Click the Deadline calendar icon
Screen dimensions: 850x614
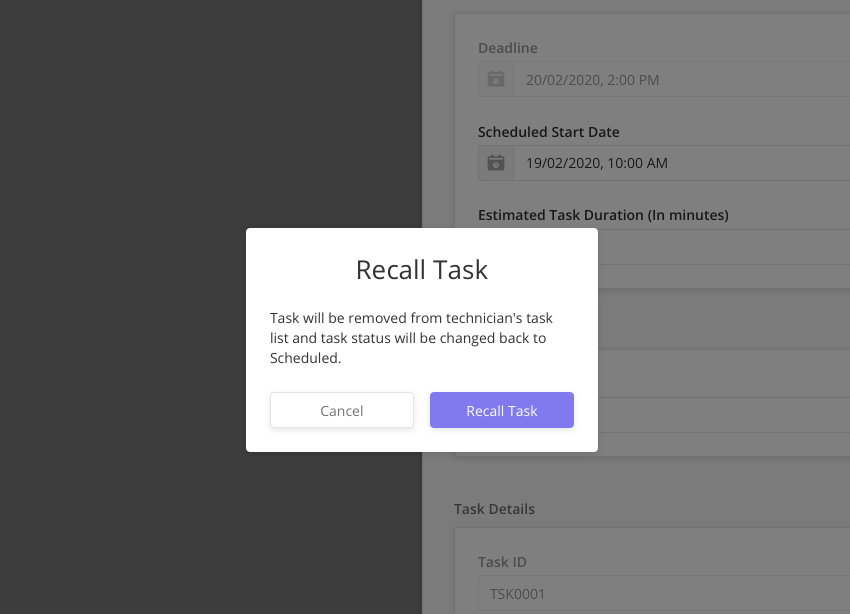[x=495, y=79]
